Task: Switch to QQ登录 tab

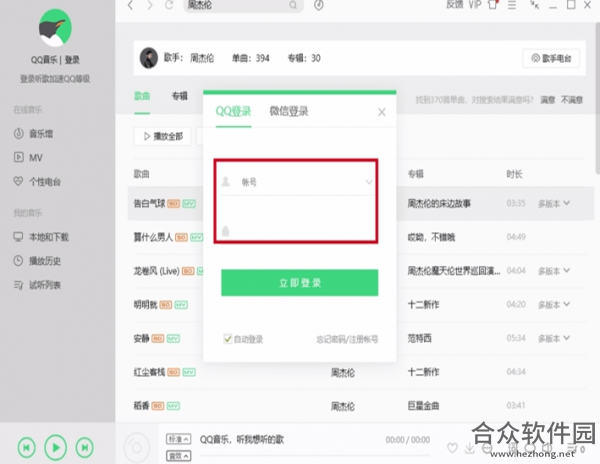Action: point(233,112)
